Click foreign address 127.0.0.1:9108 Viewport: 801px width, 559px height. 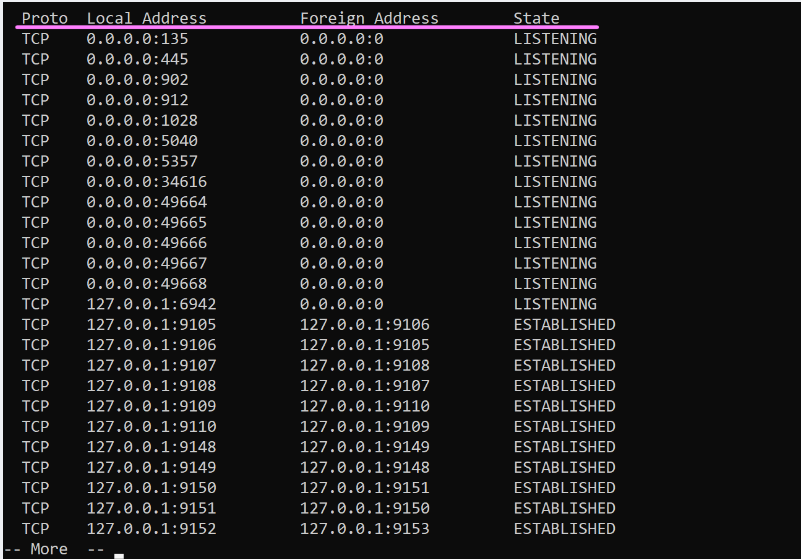tap(365, 366)
